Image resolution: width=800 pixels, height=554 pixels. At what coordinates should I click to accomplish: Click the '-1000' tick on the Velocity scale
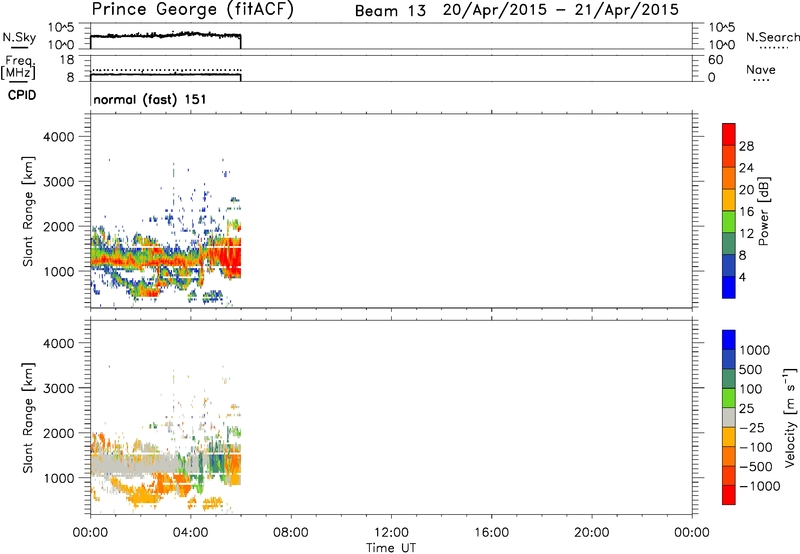pos(759,486)
